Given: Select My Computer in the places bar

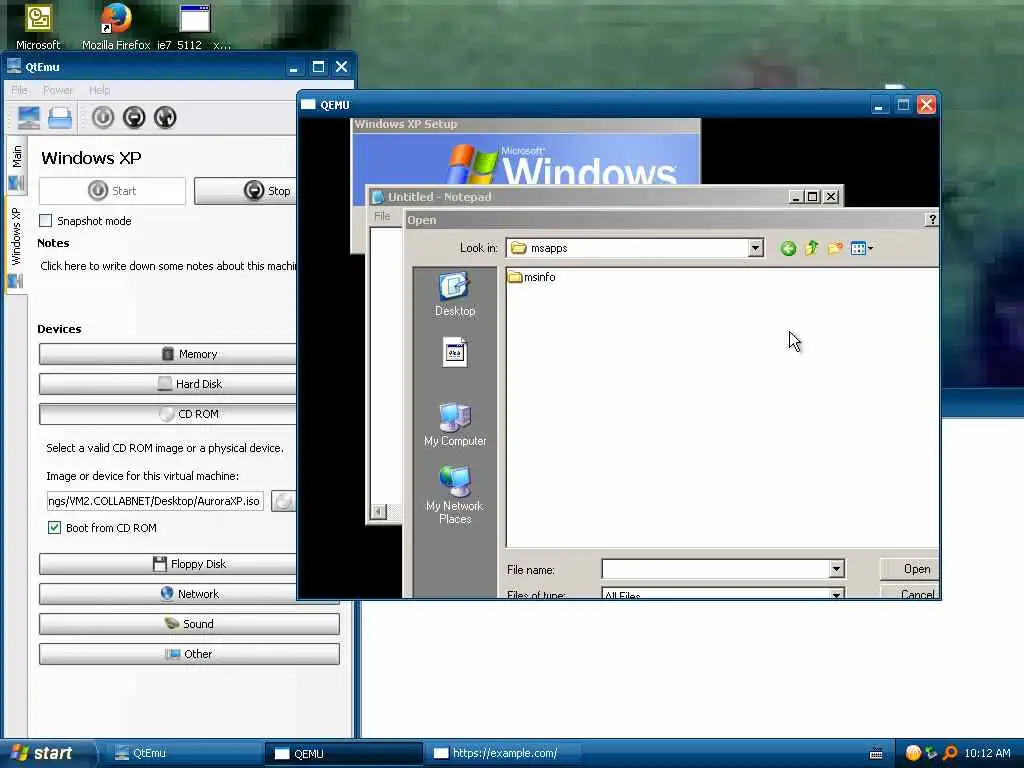Looking at the screenshot, I should pos(455,424).
